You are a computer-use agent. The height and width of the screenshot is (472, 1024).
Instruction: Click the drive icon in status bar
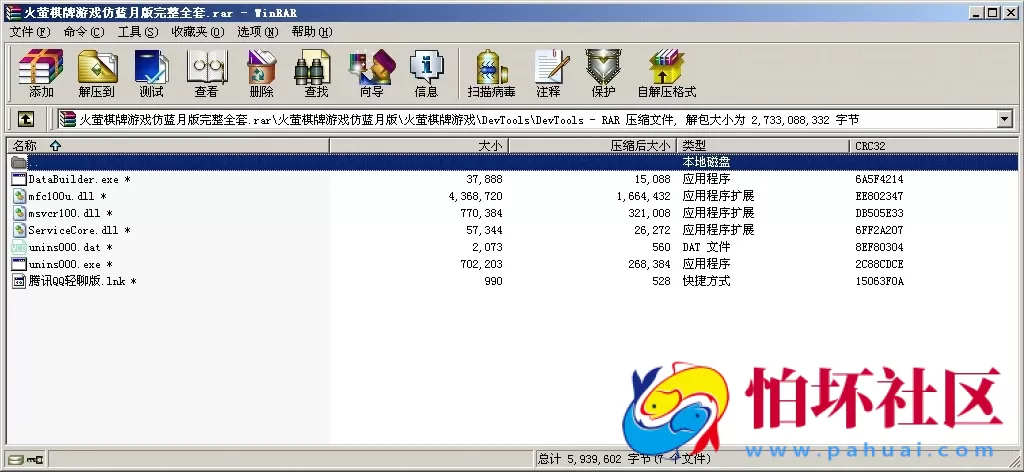(16, 460)
